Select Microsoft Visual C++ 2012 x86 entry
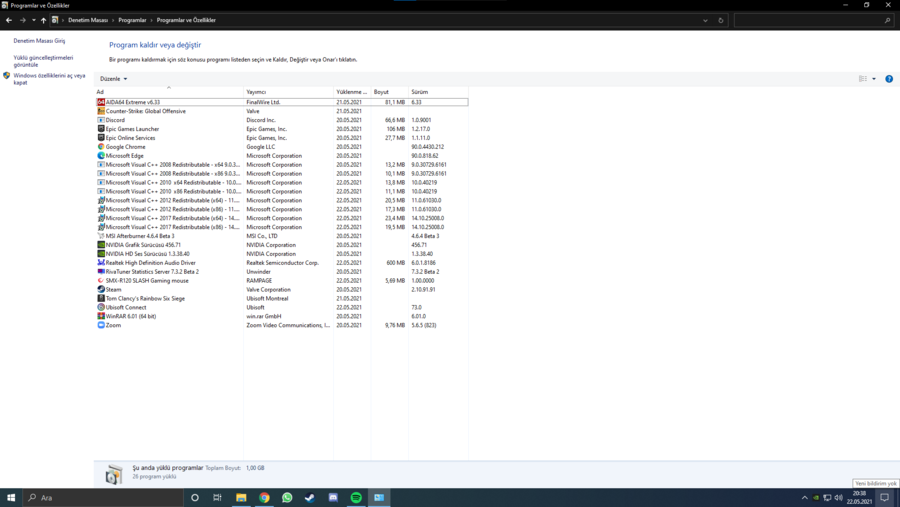 pos(281,209)
